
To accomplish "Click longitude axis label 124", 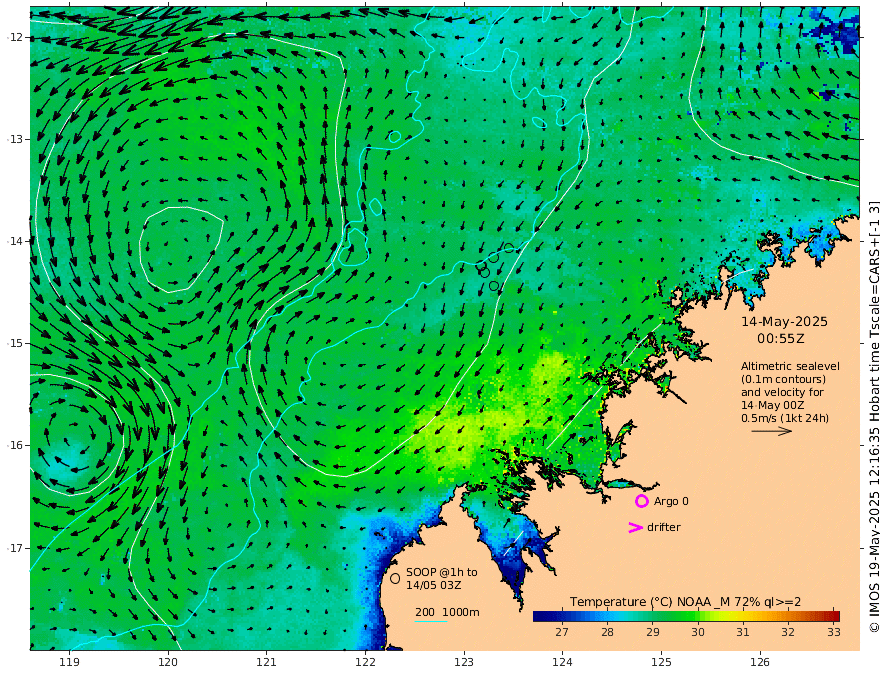I will click(562, 662).
